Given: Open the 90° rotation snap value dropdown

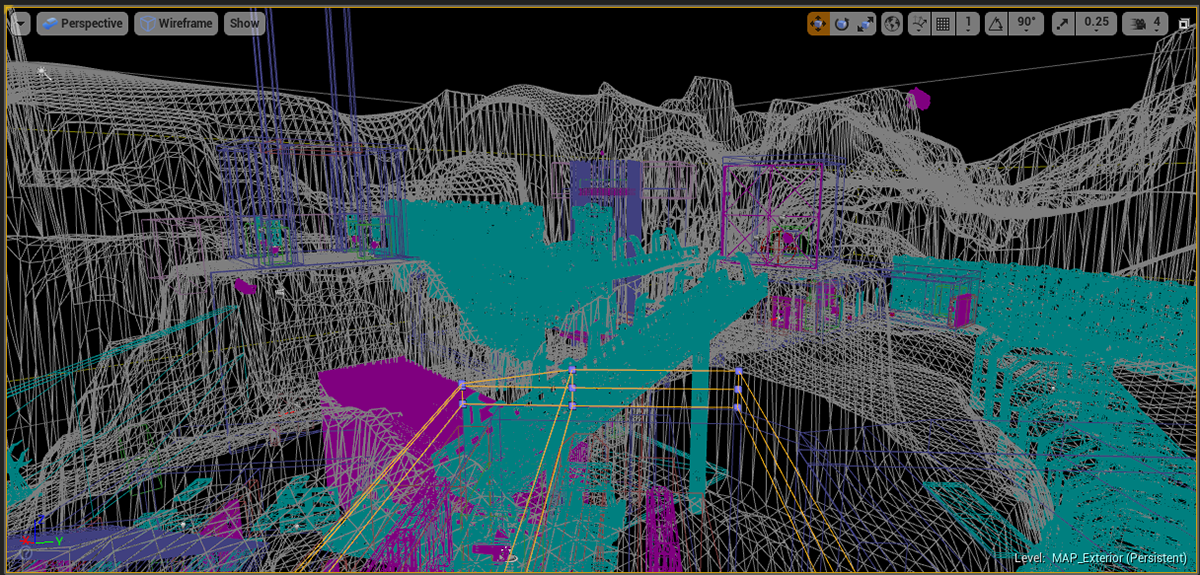Looking at the screenshot, I should point(1028,23).
